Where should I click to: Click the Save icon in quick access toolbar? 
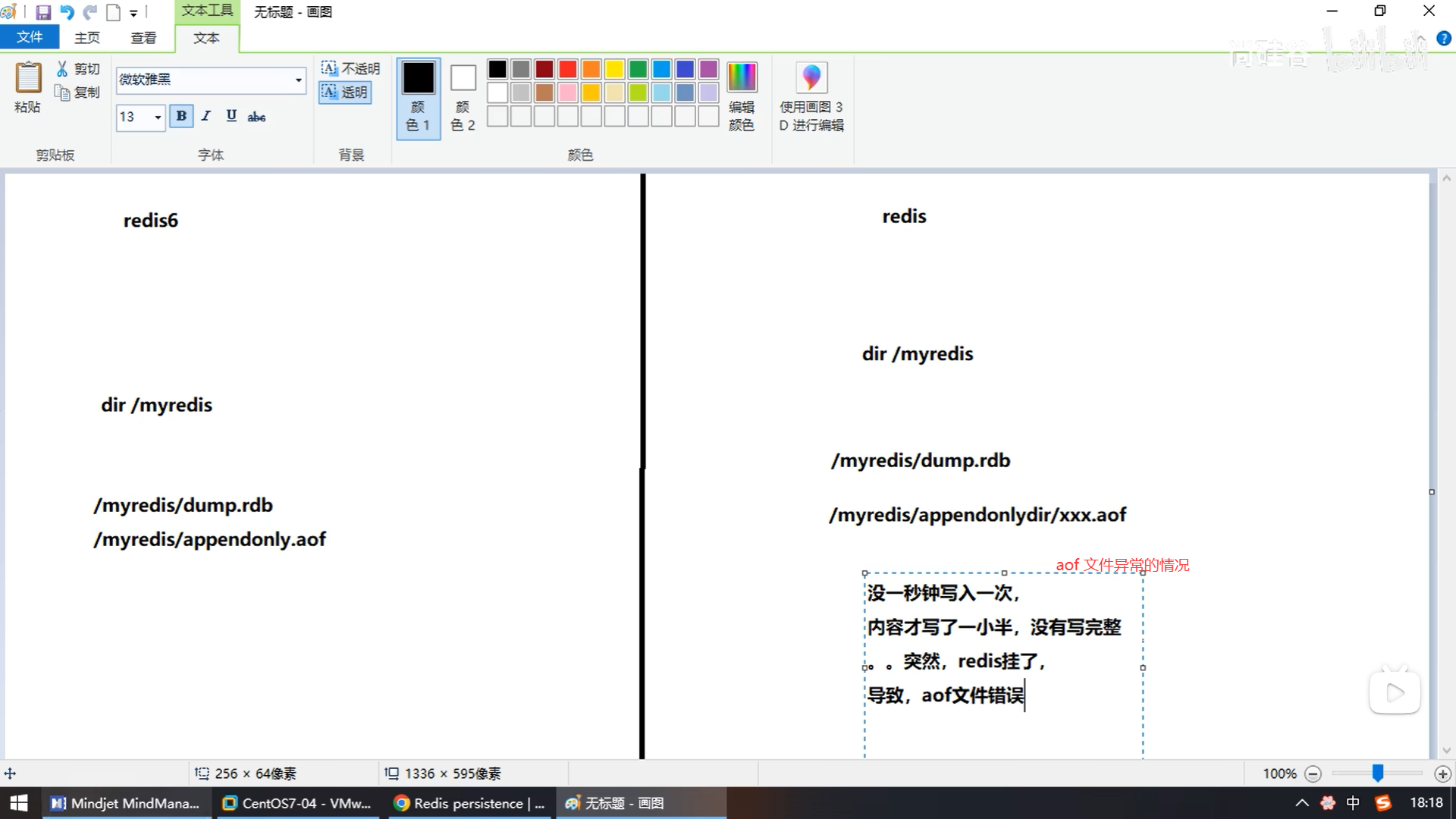[x=43, y=12]
